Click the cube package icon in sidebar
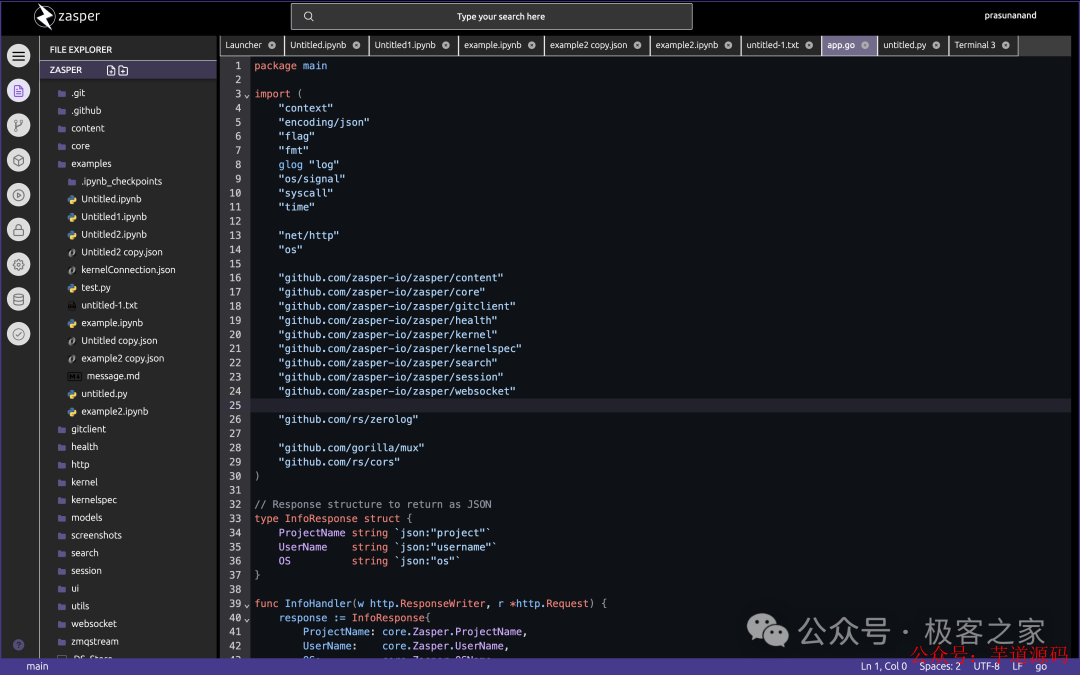This screenshot has height=675, width=1080. point(19,160)
